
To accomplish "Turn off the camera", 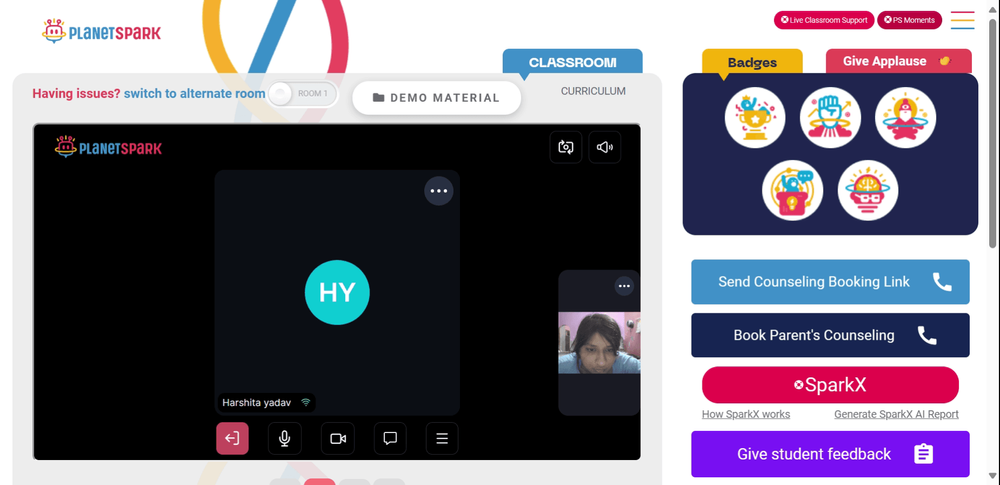I will click(338, 438).
